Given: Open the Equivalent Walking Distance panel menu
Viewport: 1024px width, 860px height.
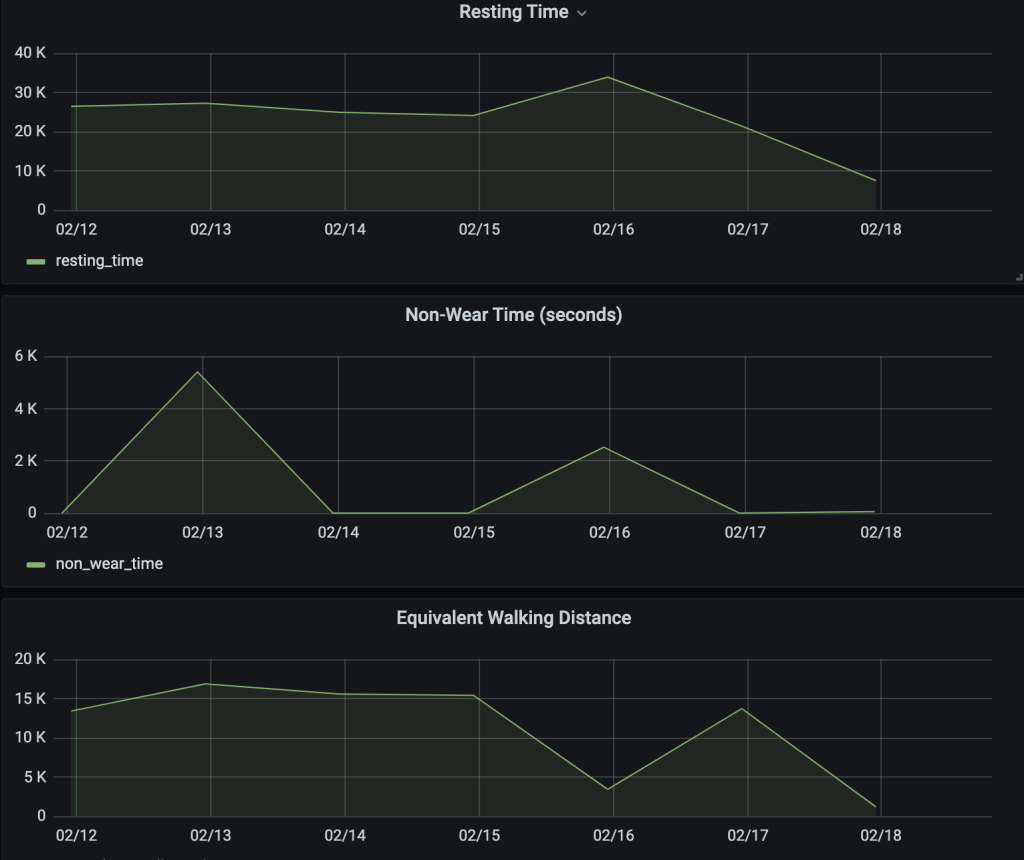Looking at the screenshot, I should tap(513, 618).
